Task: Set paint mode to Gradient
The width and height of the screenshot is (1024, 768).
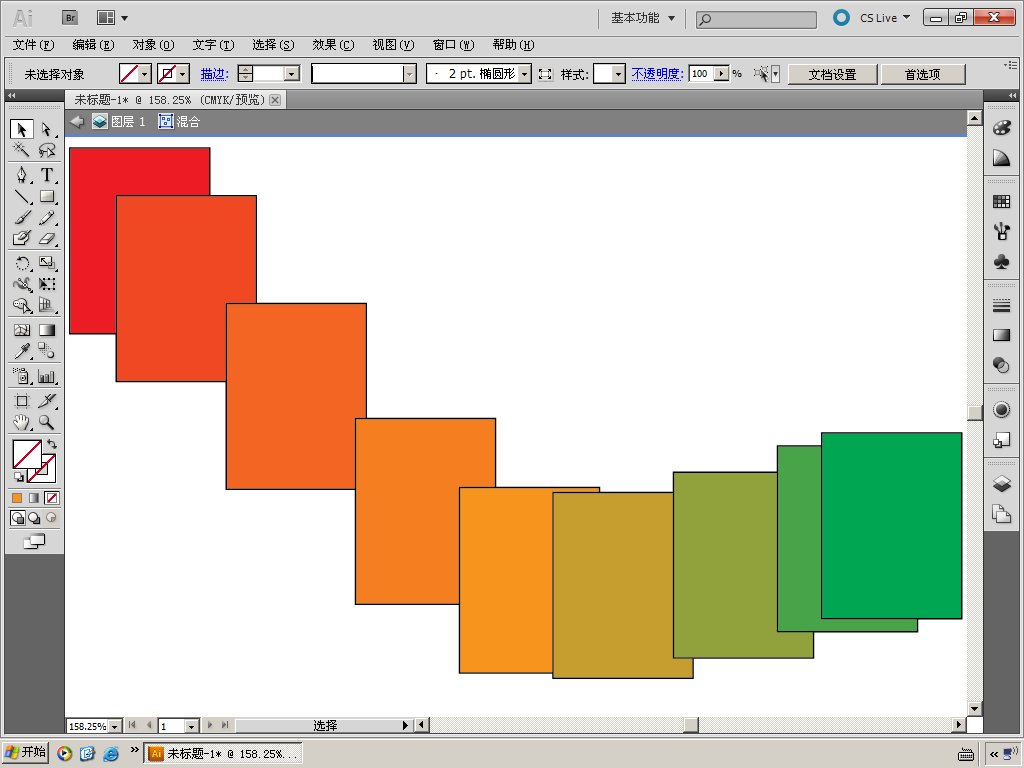Action: pos(34,498)
